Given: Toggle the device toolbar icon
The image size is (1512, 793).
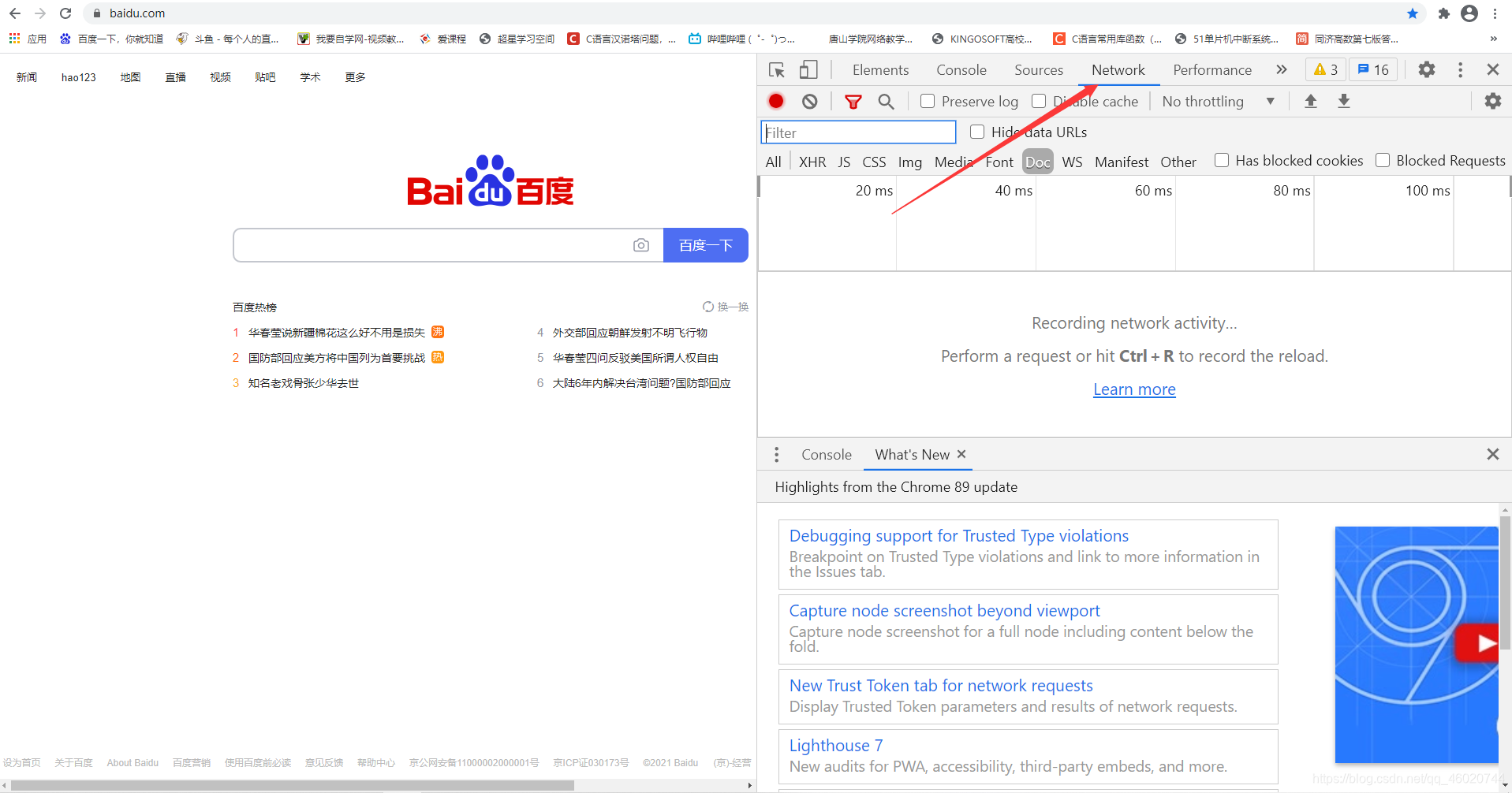Looking at the screenshot, I should [808, 70].
